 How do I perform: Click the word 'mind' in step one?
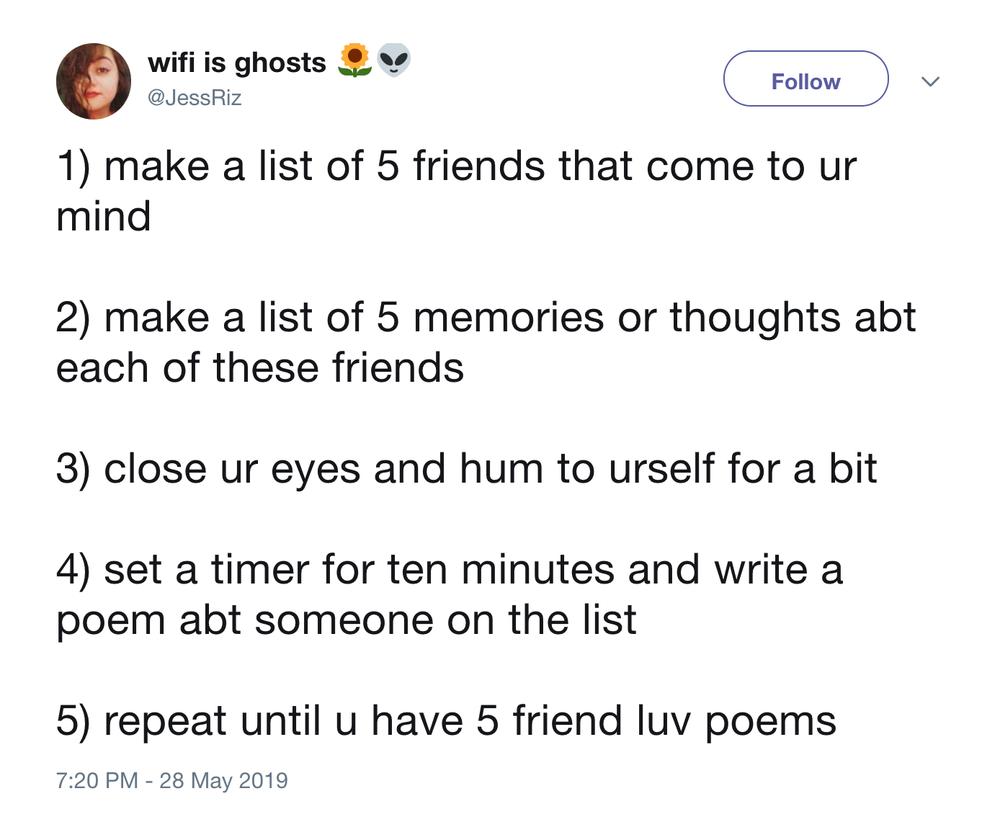click(x=103, y=216)
